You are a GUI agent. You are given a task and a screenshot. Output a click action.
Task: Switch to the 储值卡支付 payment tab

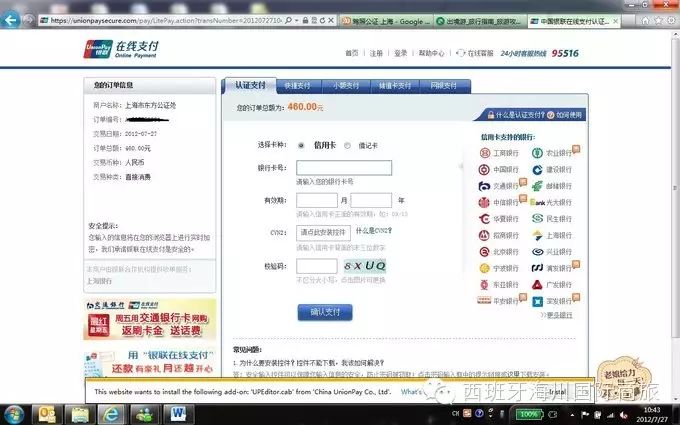coord(395,86)
